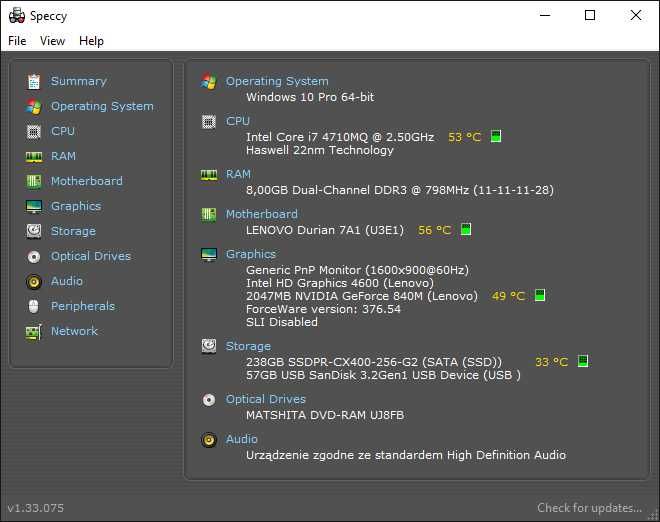
Task: Click the green temperature indicator next to 56 °C
Action: 466,229
